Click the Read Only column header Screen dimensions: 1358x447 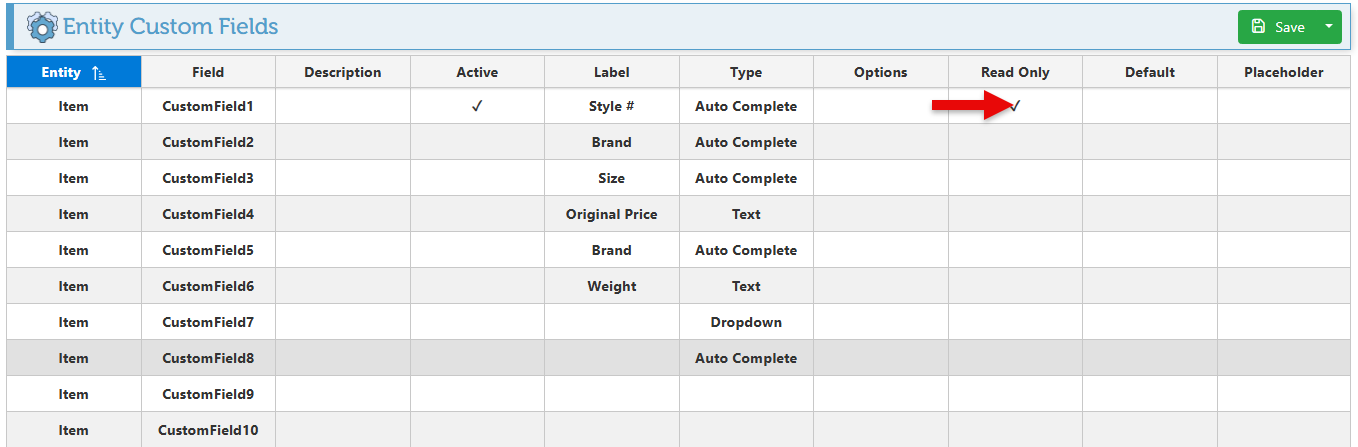coord(1015,72)
